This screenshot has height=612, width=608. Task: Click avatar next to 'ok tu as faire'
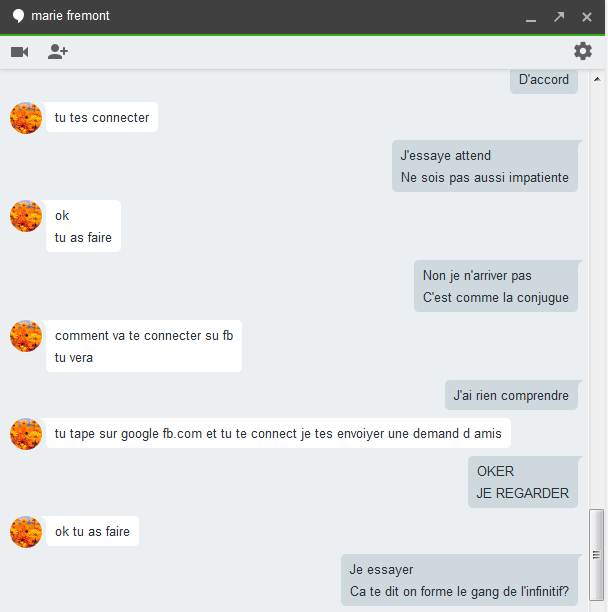(26, 532)
